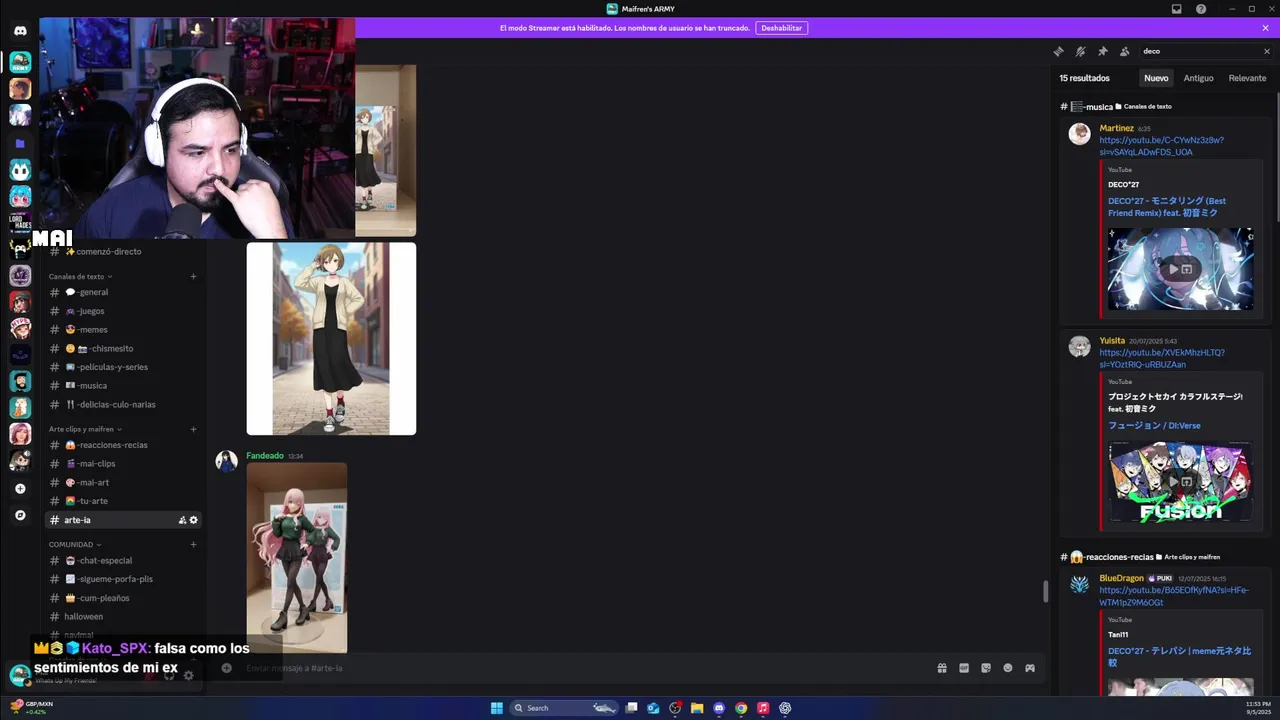Open the -sigueme-porfa-plis channel
Image resolution: width=1280 pixels, height=720 pixels.
124,579
